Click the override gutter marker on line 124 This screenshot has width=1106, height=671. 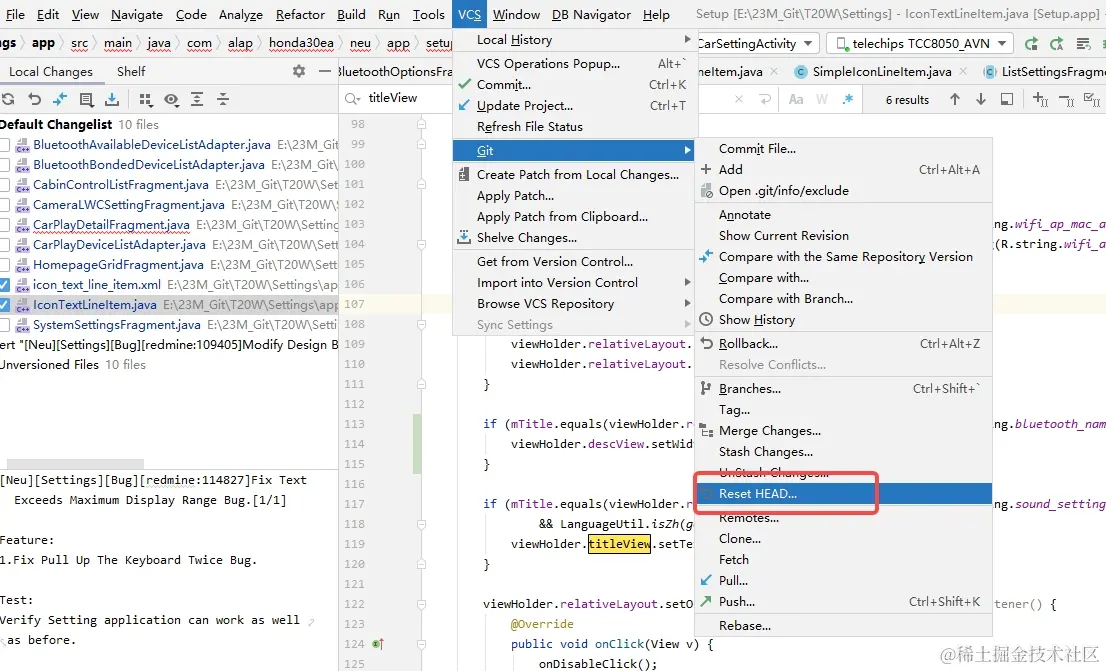pos(377,643)
